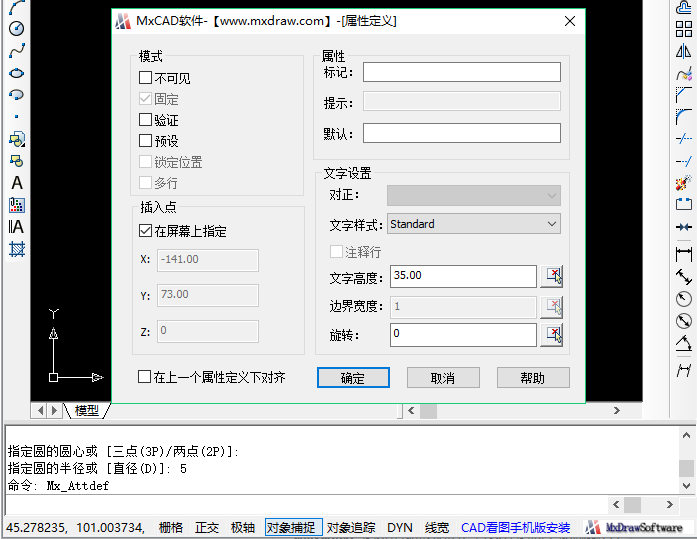Click the Chamfer tool icon
This screenshot has height=539, width=697.
(684, 95)
